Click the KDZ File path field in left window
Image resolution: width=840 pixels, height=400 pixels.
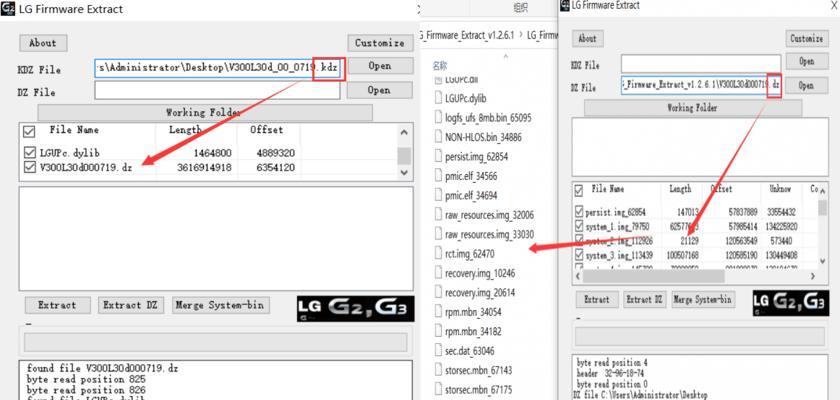218,68
